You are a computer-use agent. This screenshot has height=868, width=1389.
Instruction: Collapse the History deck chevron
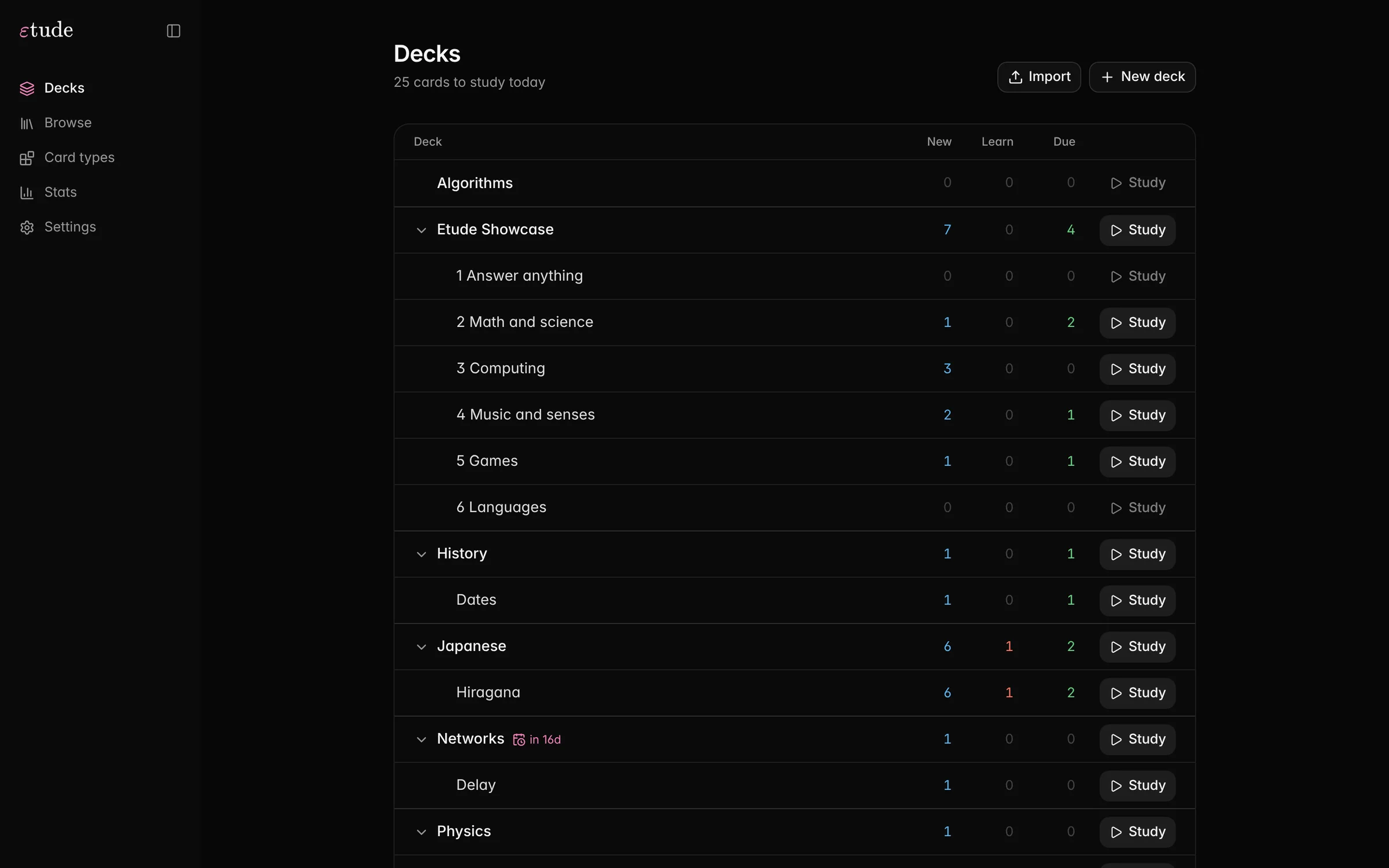(x=421, y=554)
